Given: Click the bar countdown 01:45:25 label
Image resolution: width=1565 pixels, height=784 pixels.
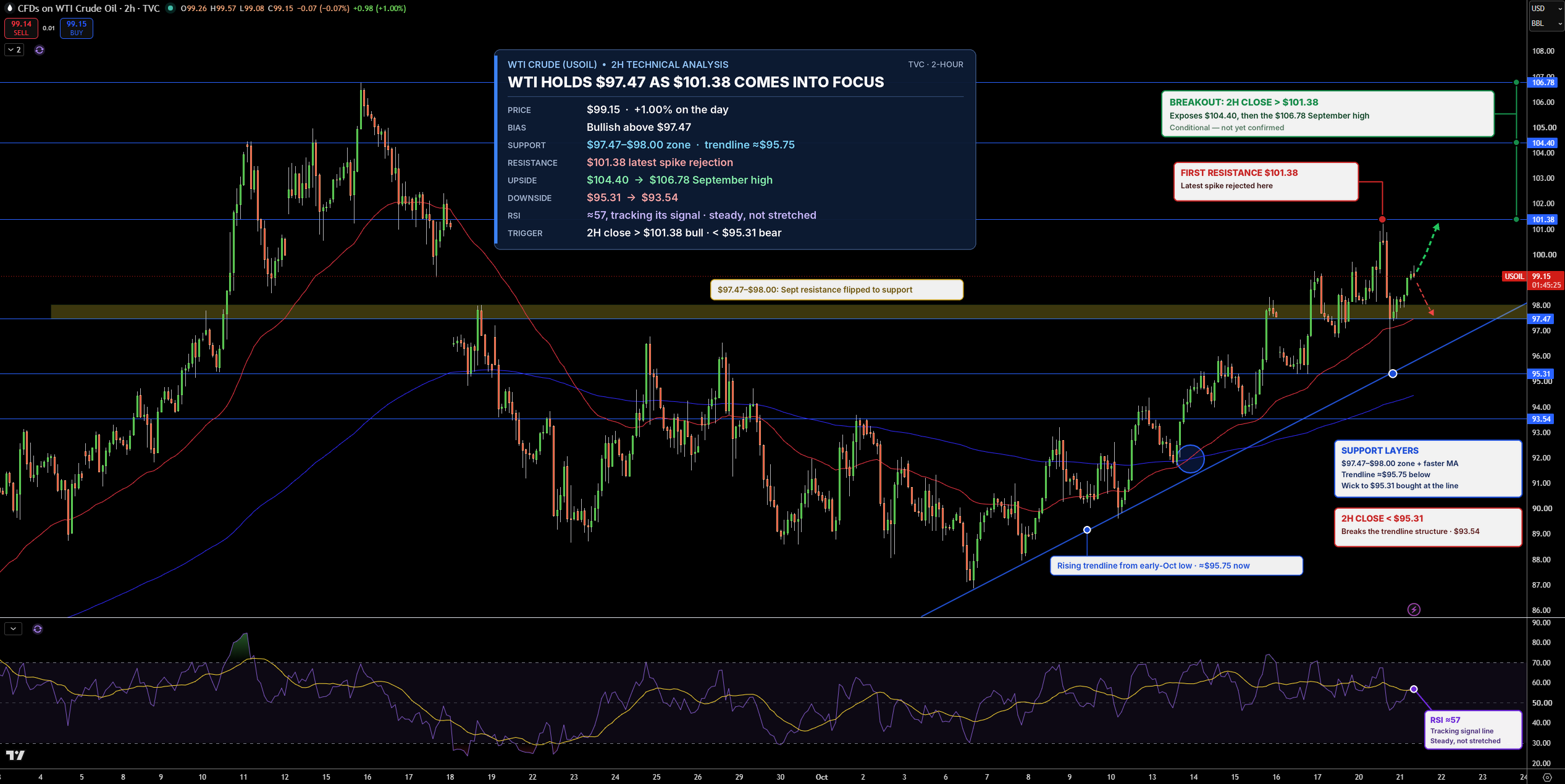Looking at the screenshot, I should tap(1546, 285).
